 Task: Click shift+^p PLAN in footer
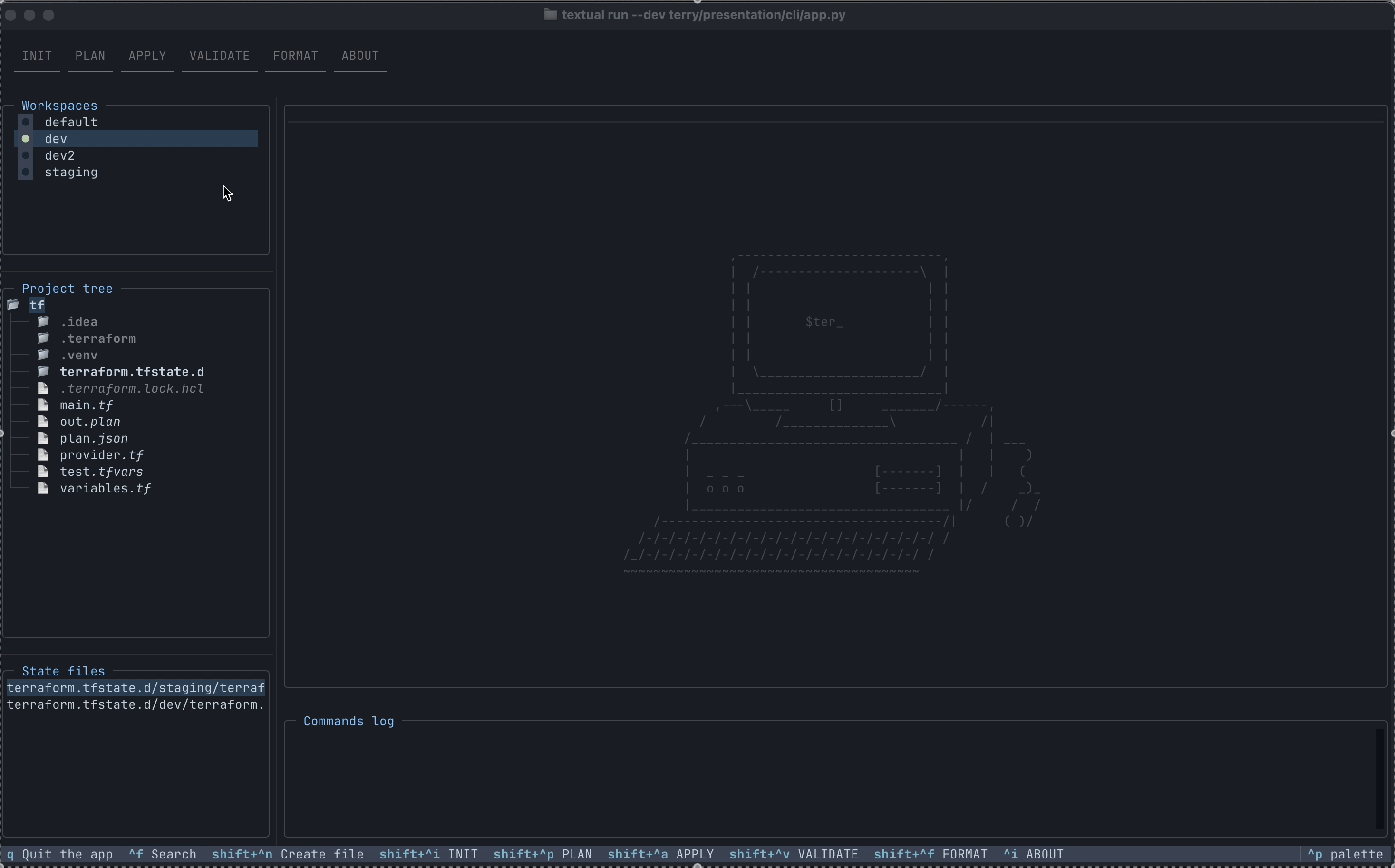542,854
